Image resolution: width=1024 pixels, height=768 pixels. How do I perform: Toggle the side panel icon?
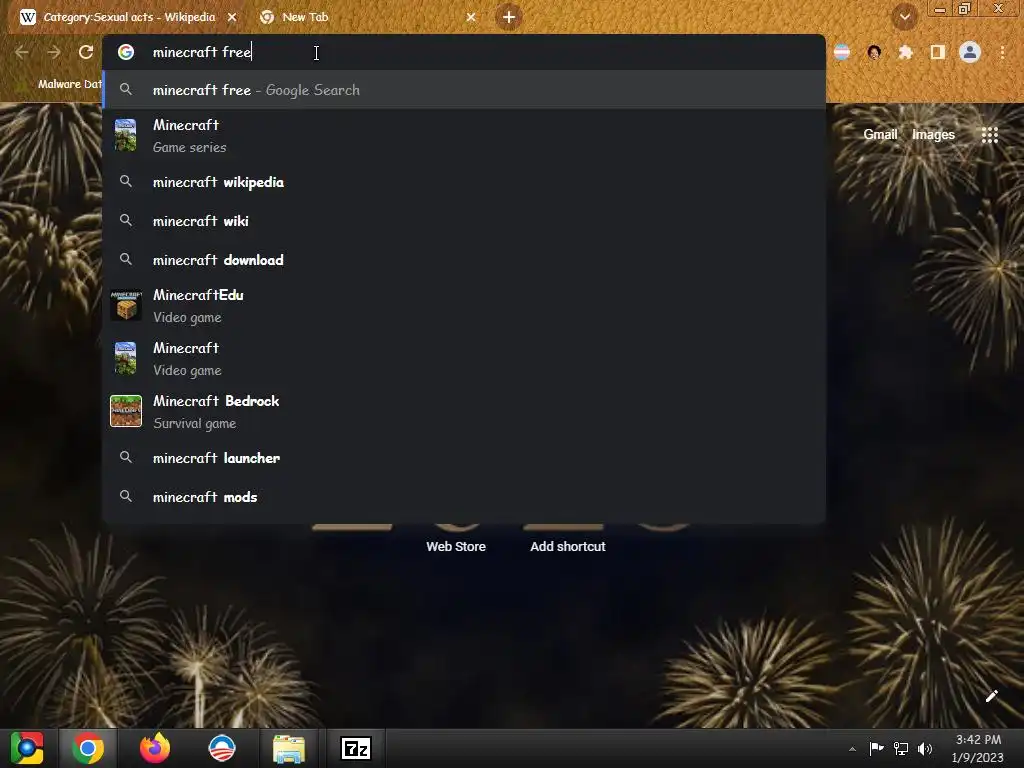coord(938,52)
